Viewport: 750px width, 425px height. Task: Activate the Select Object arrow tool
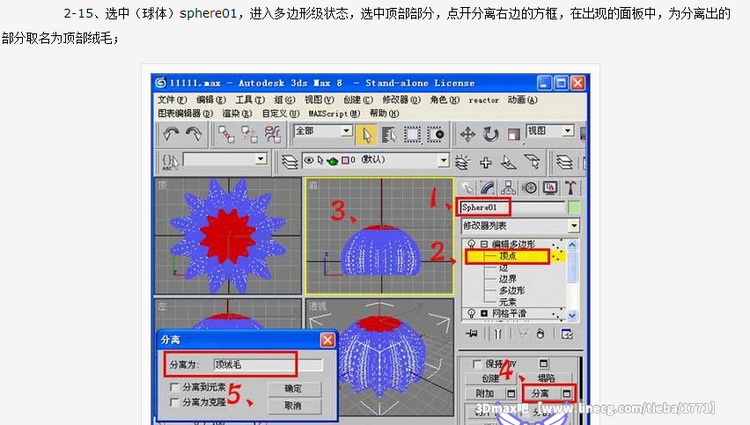366,134
